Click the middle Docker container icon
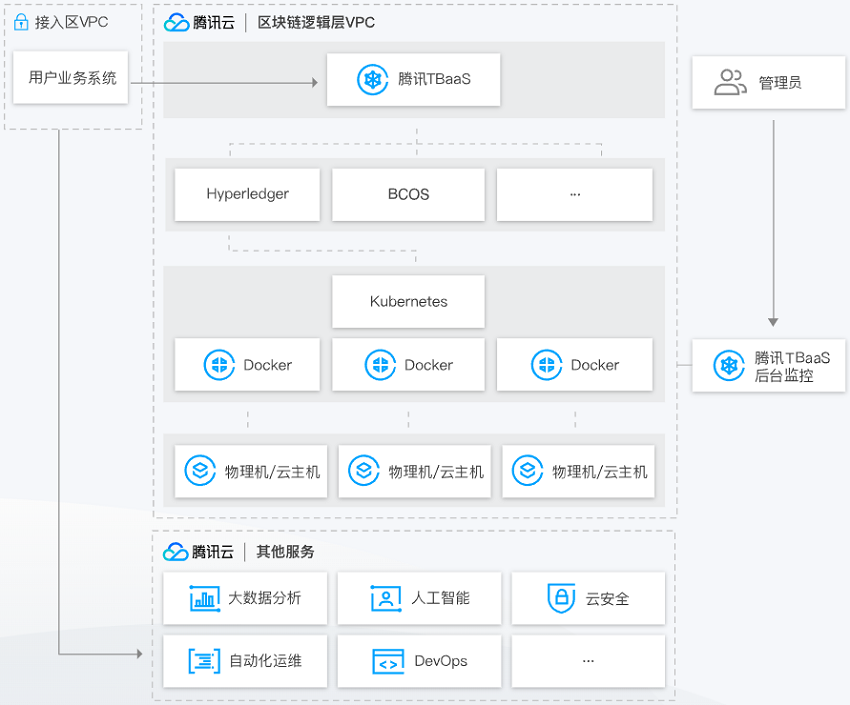Image resolution: width=850 pixels, height=705 pixels. (x=380, y=365)
